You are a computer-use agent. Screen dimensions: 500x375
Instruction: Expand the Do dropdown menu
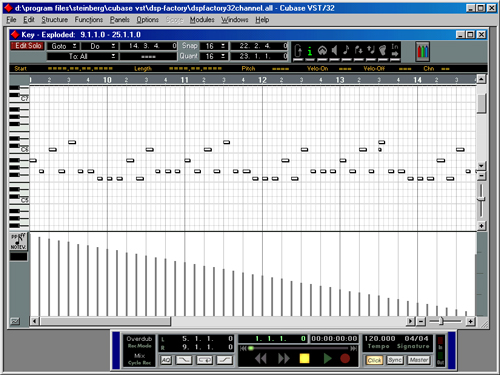[x=99, y=46]
